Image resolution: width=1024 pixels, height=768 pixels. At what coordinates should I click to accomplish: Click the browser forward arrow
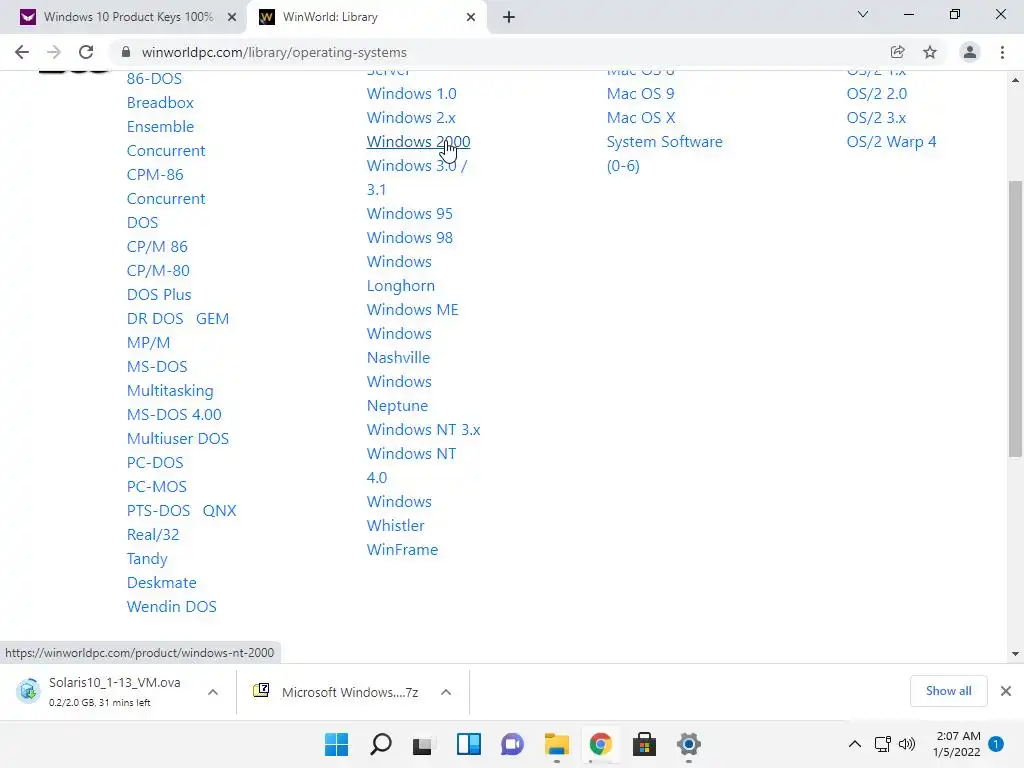[54, 52]
